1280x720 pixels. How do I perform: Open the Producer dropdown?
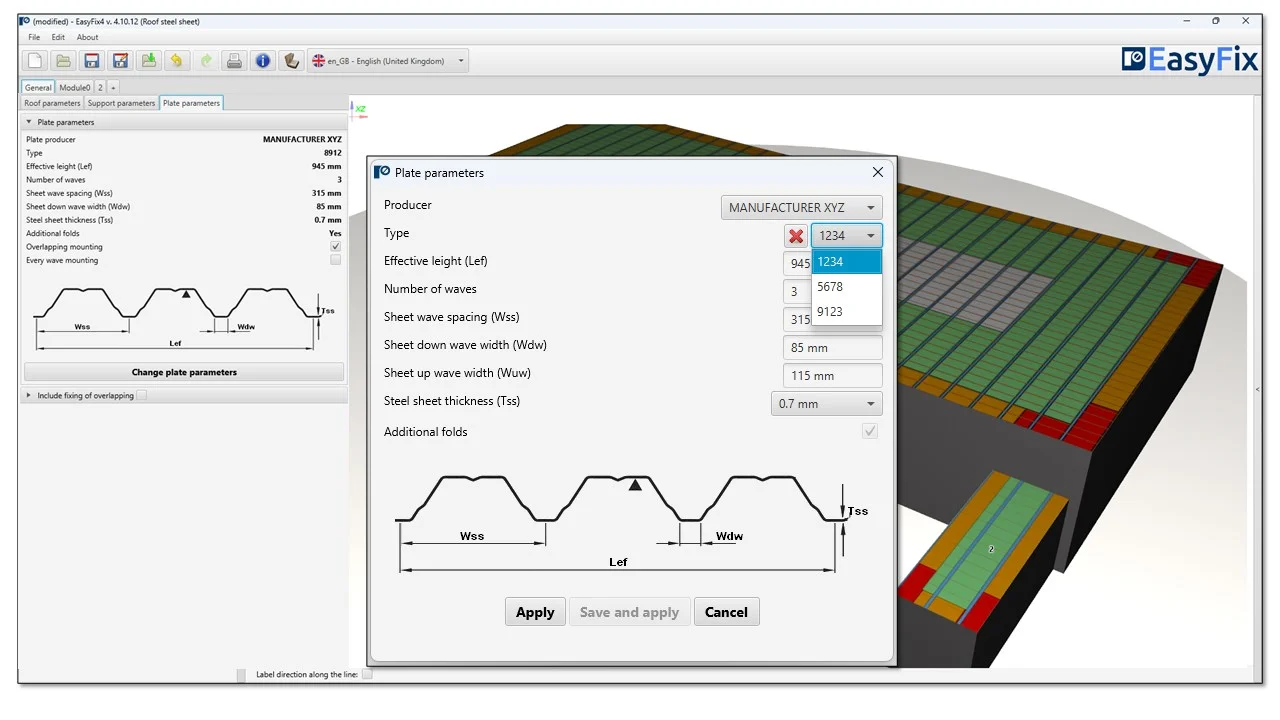point(801,208)
